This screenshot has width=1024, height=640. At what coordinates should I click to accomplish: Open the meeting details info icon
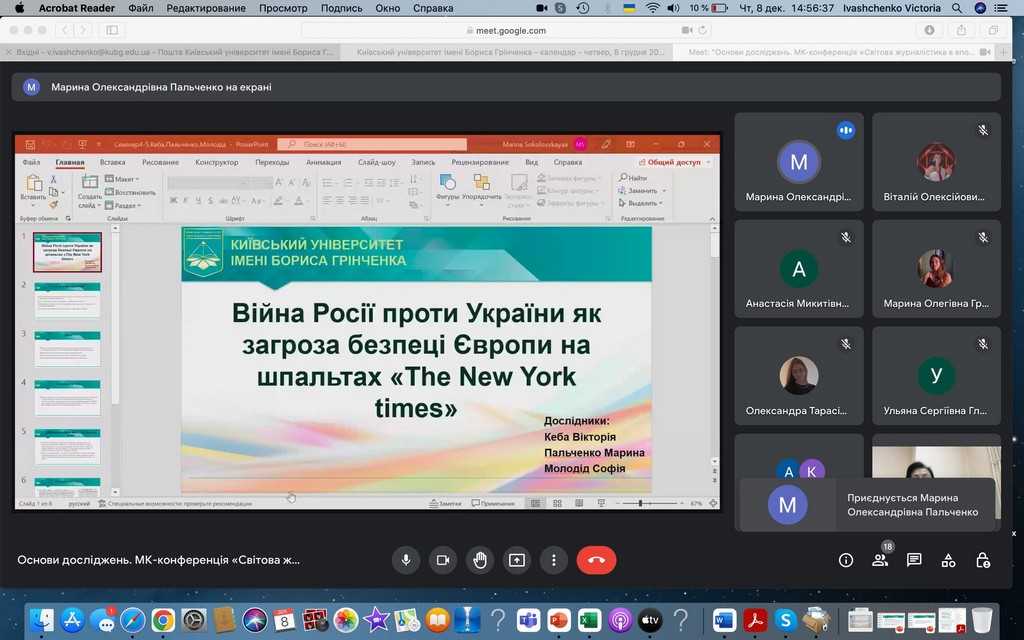coord(846,560)
